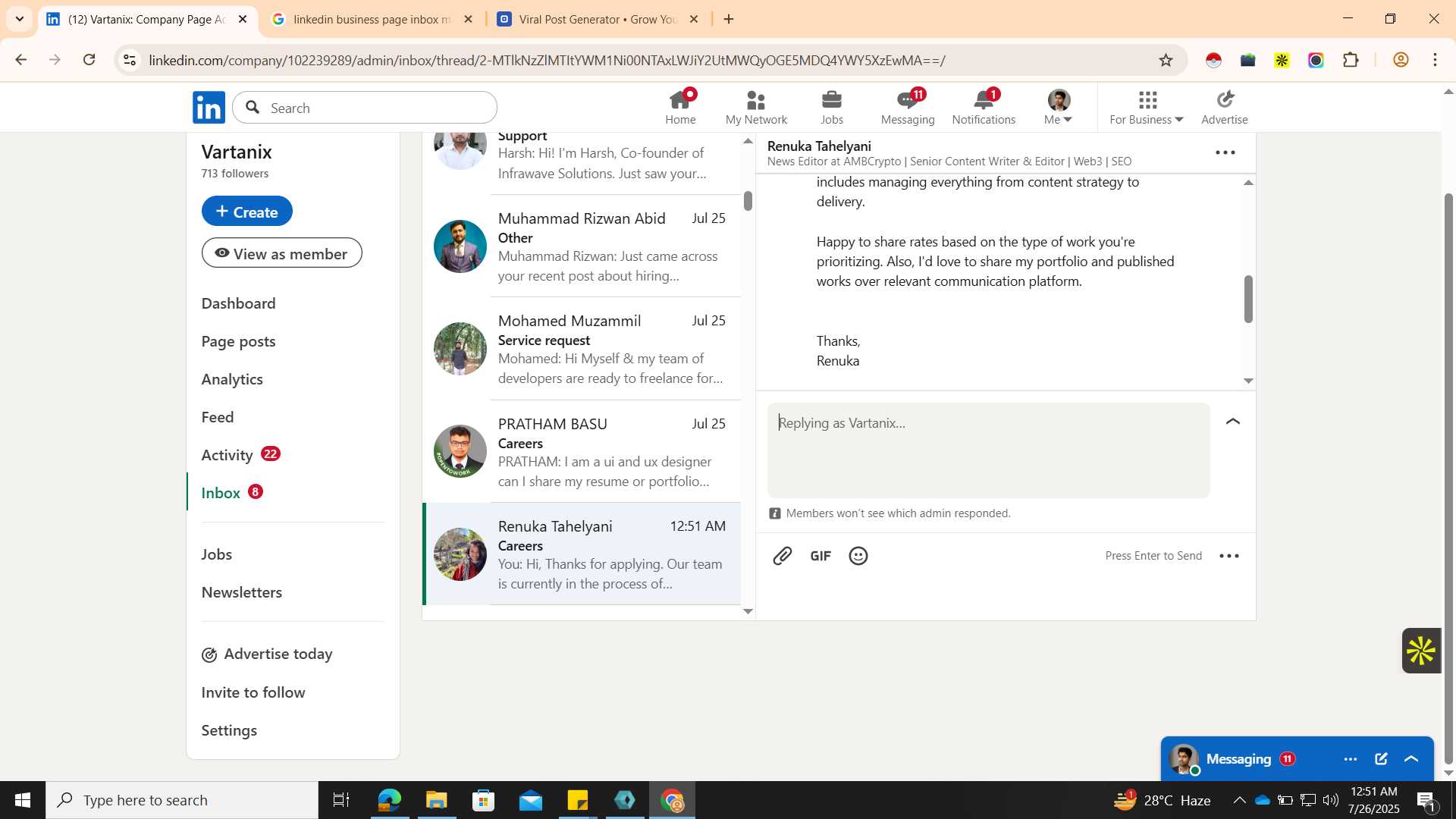
Task: Open Activity with 22 notifications
Action: (241, 455)
